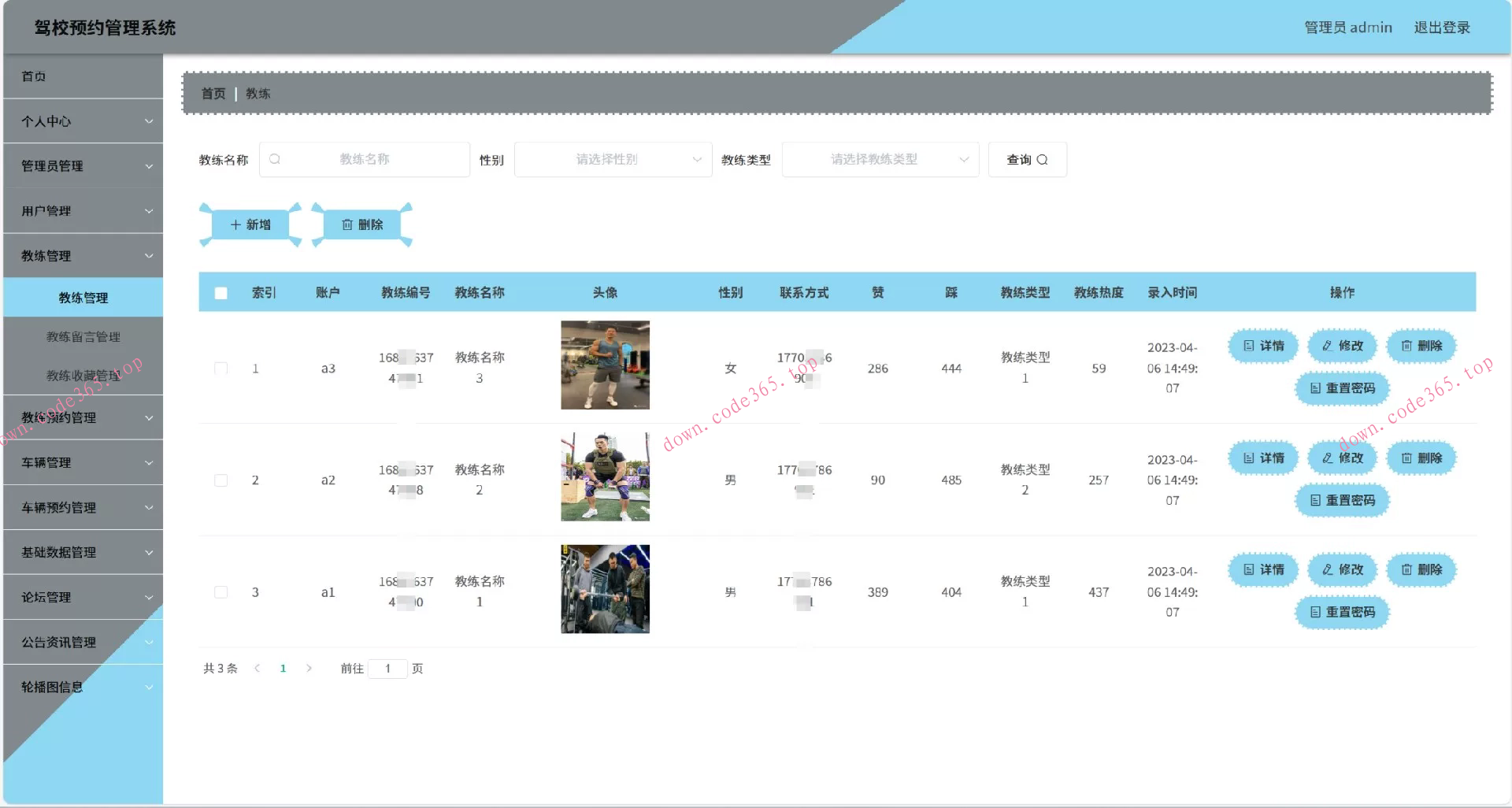Click the trash icon on the toolbar 删除 button

coord(347,225)
